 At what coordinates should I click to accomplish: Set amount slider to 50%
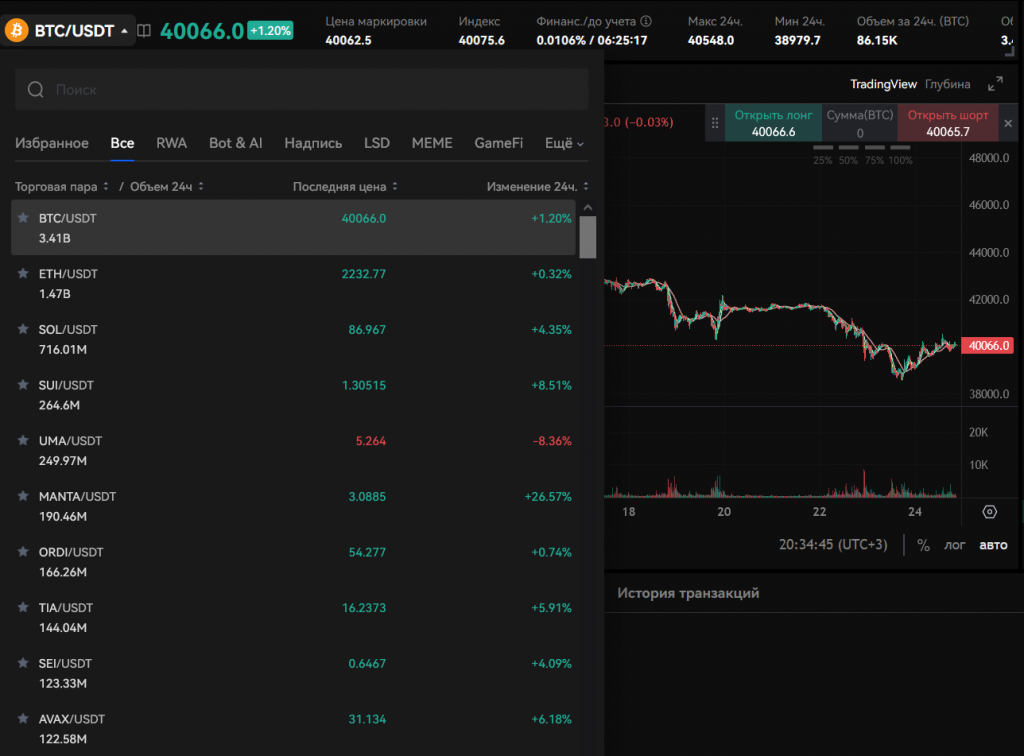coord(848,160)
